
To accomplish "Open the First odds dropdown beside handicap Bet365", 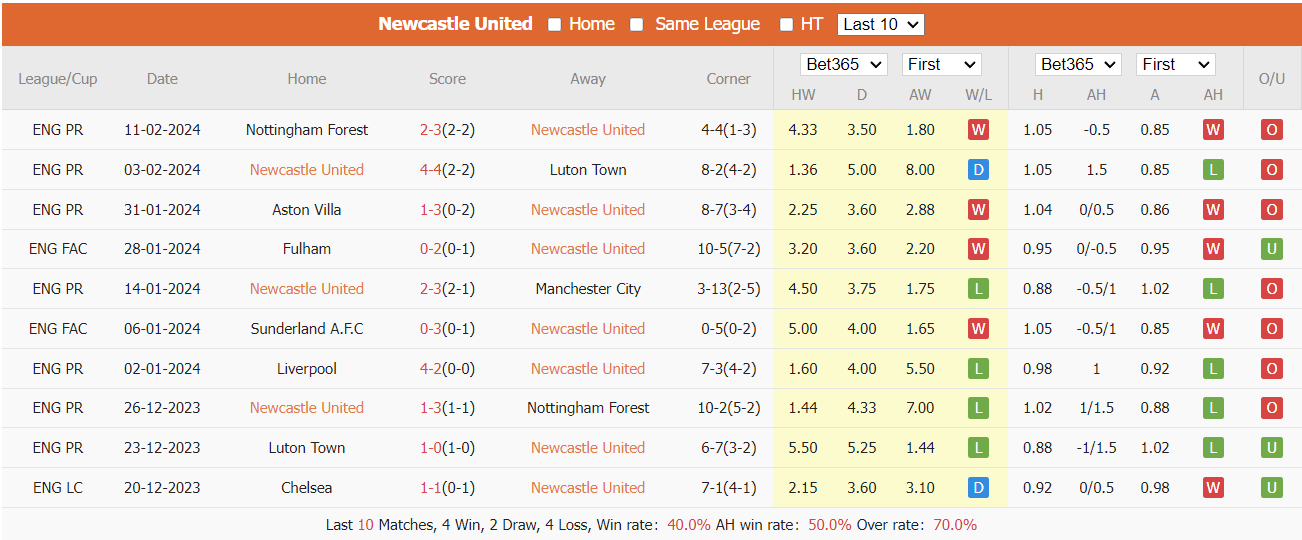I will 1175,65.
